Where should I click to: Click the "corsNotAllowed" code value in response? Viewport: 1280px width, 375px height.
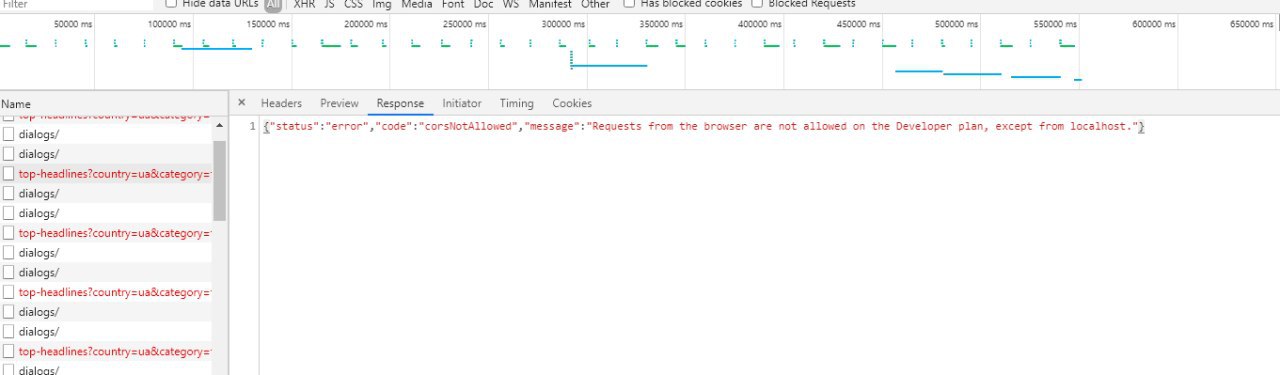(469, 127)
